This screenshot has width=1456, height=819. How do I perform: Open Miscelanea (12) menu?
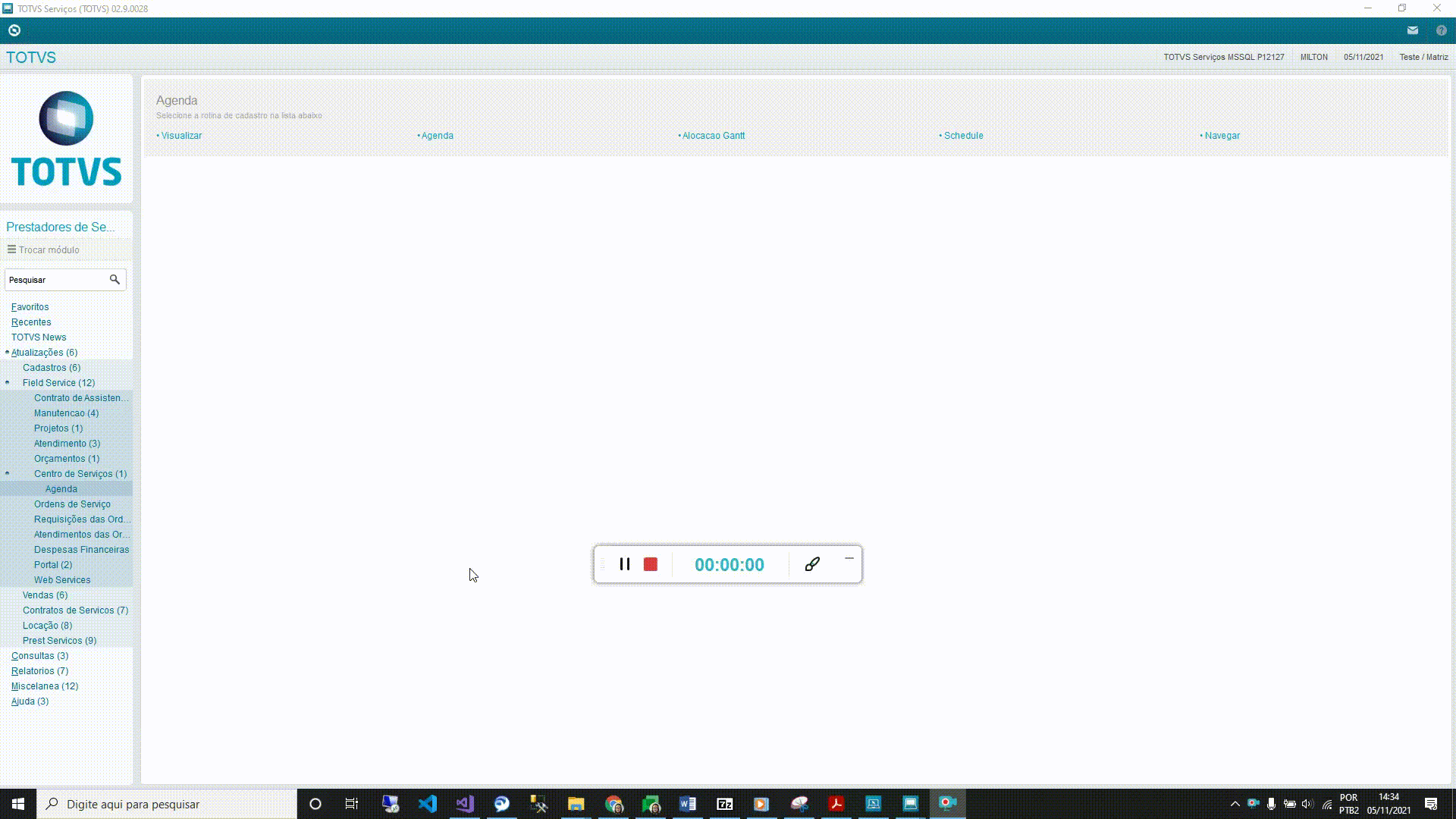click(x=45, y=686)
